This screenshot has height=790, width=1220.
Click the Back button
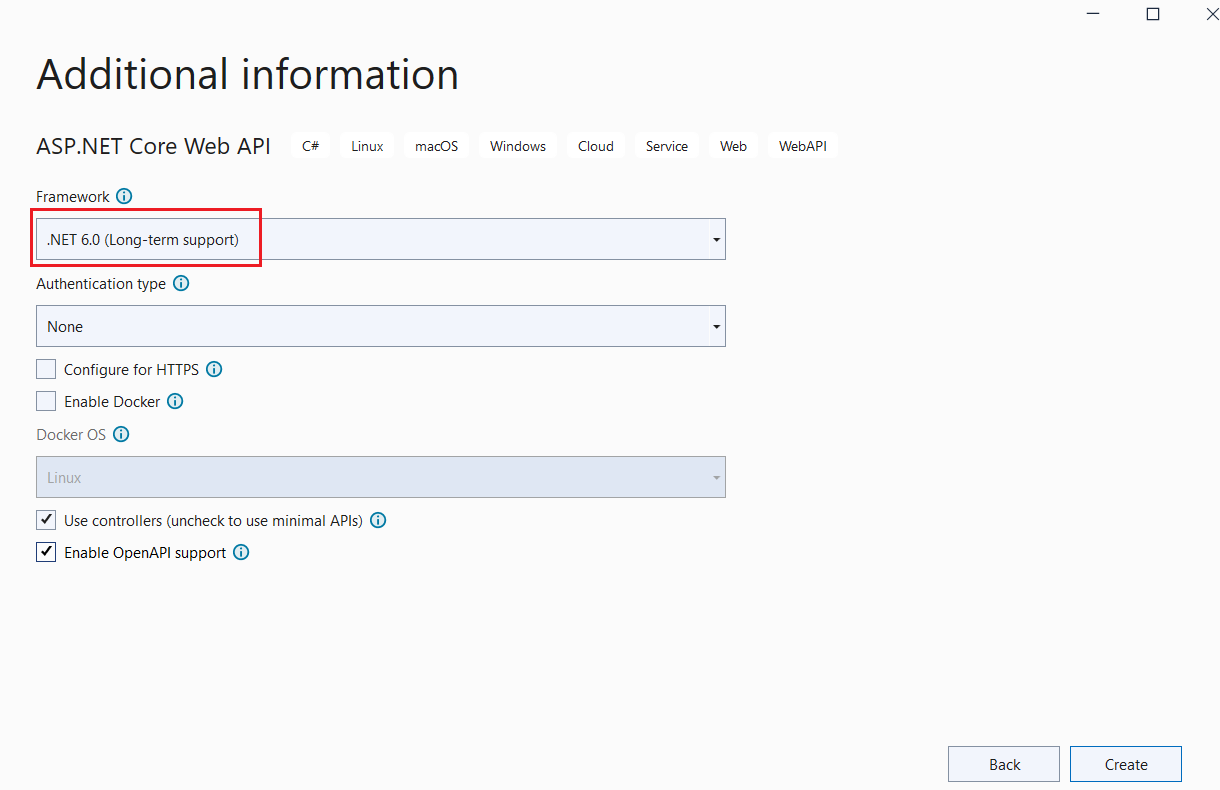pos(1003,764)
